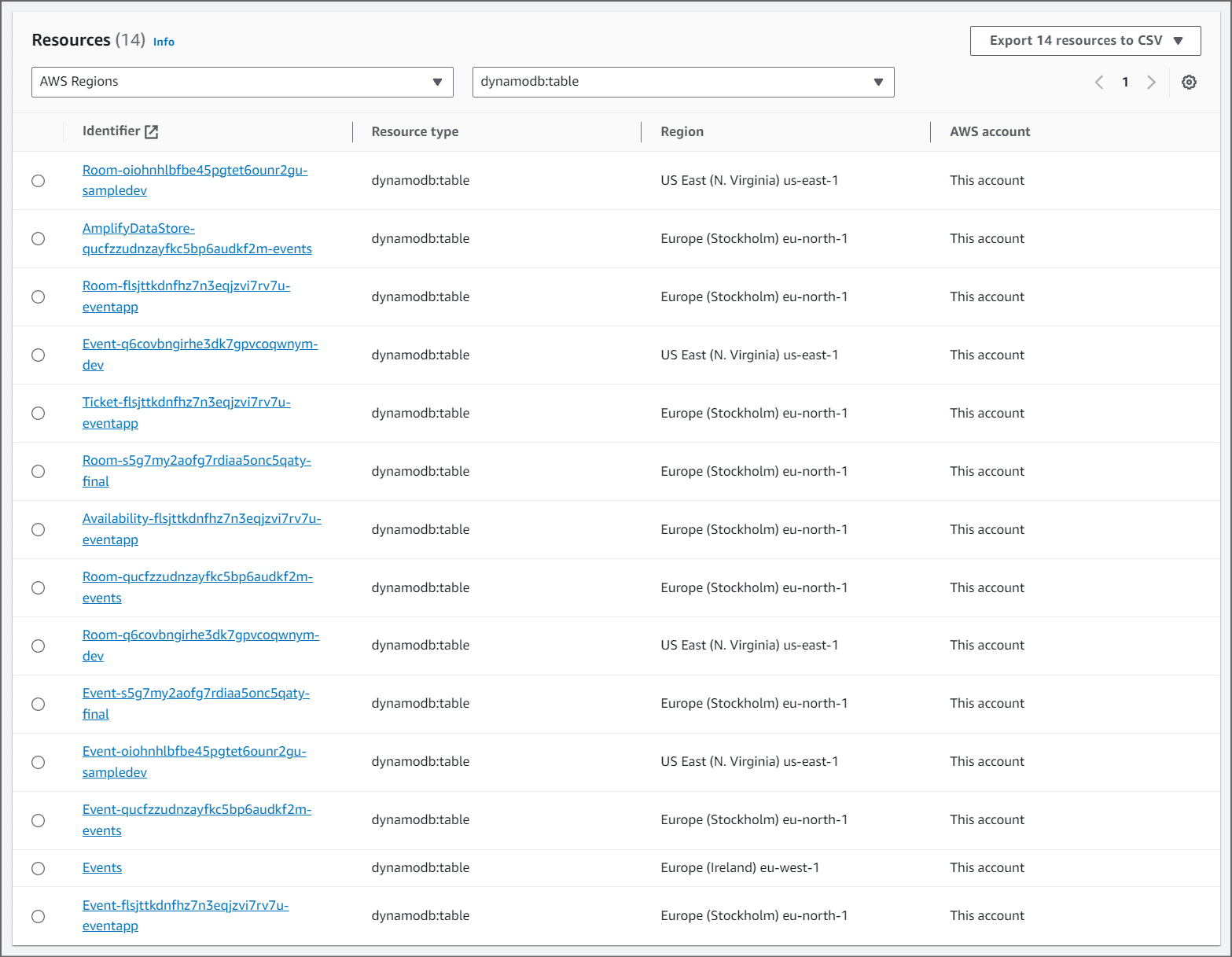The image size is (1232, 957).
Task: Go to the previous page arrow
Action: (1099, 82)
